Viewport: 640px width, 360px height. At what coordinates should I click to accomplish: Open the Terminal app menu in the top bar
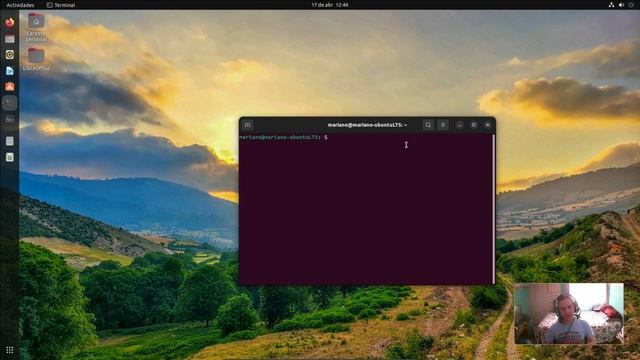pos(61,5)
